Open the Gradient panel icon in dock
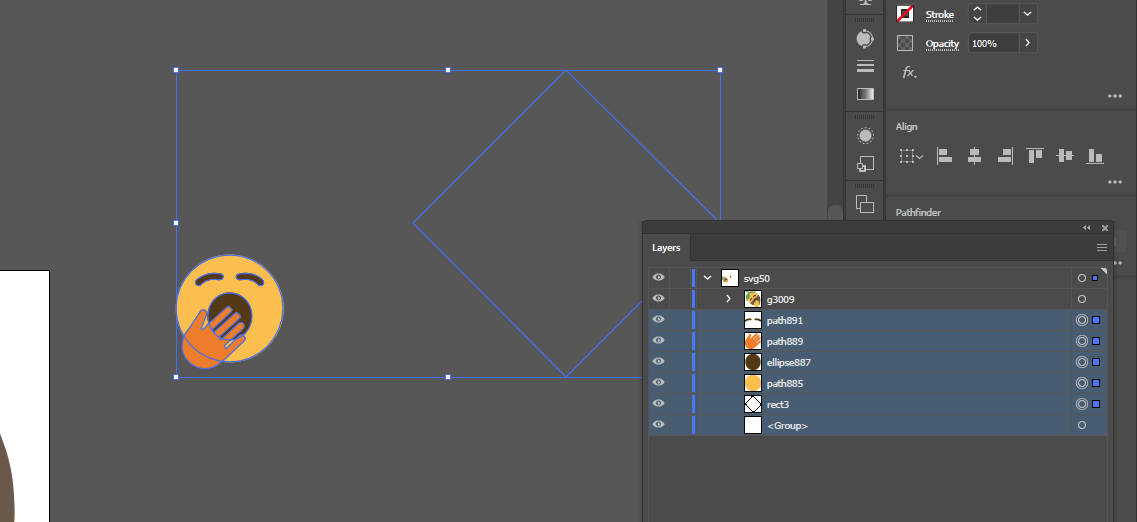Screen dimensions: 1137x522 click(x=865, y=94)
